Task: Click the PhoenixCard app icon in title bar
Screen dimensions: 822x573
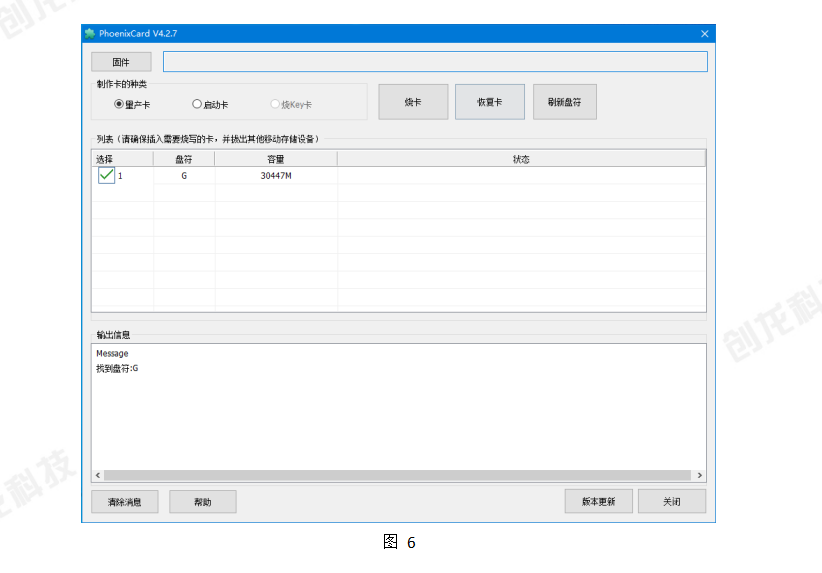Action: pyautogui.click(x=90, y=34)
